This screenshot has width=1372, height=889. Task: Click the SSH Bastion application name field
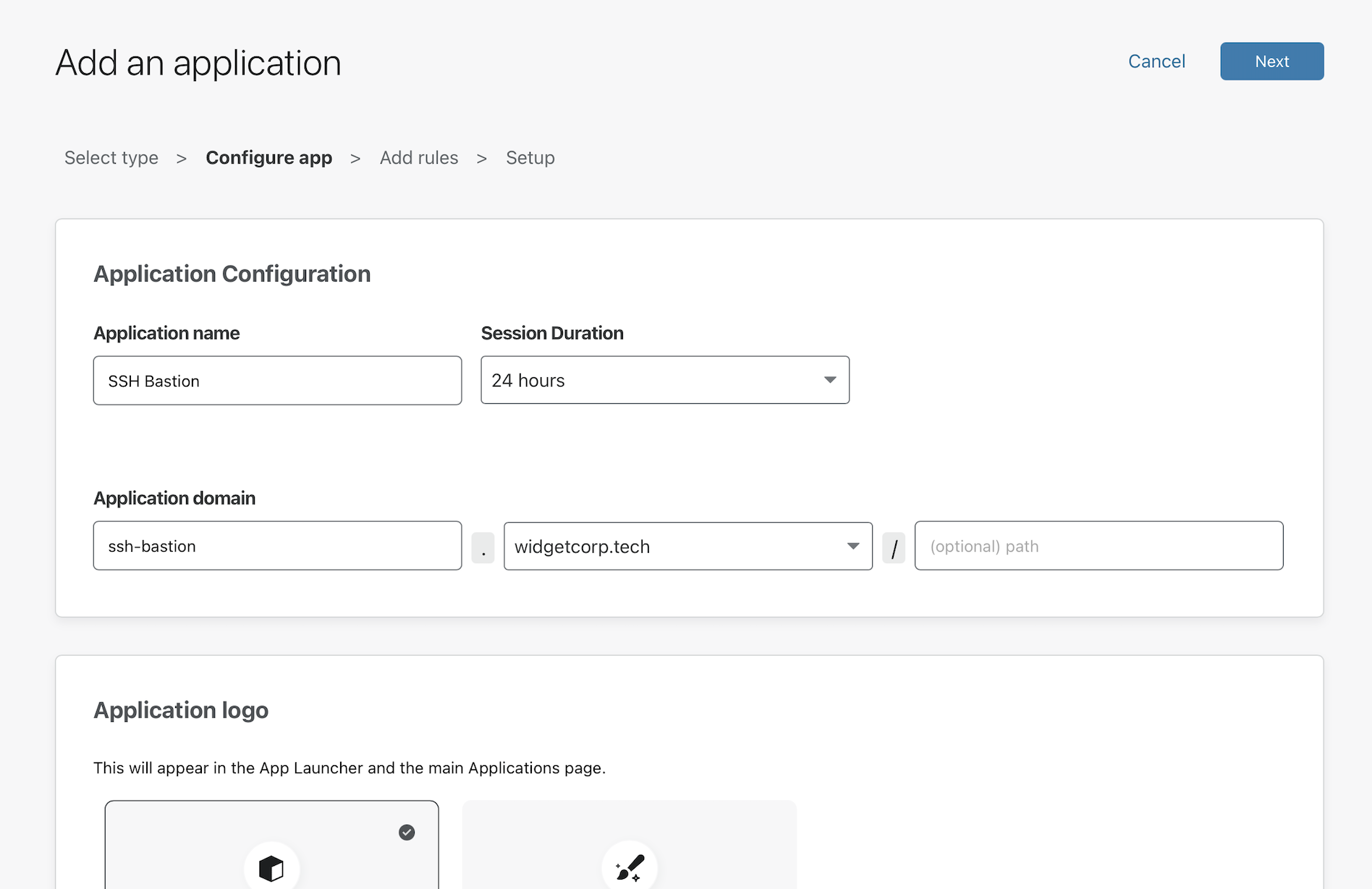pos(277,380)
